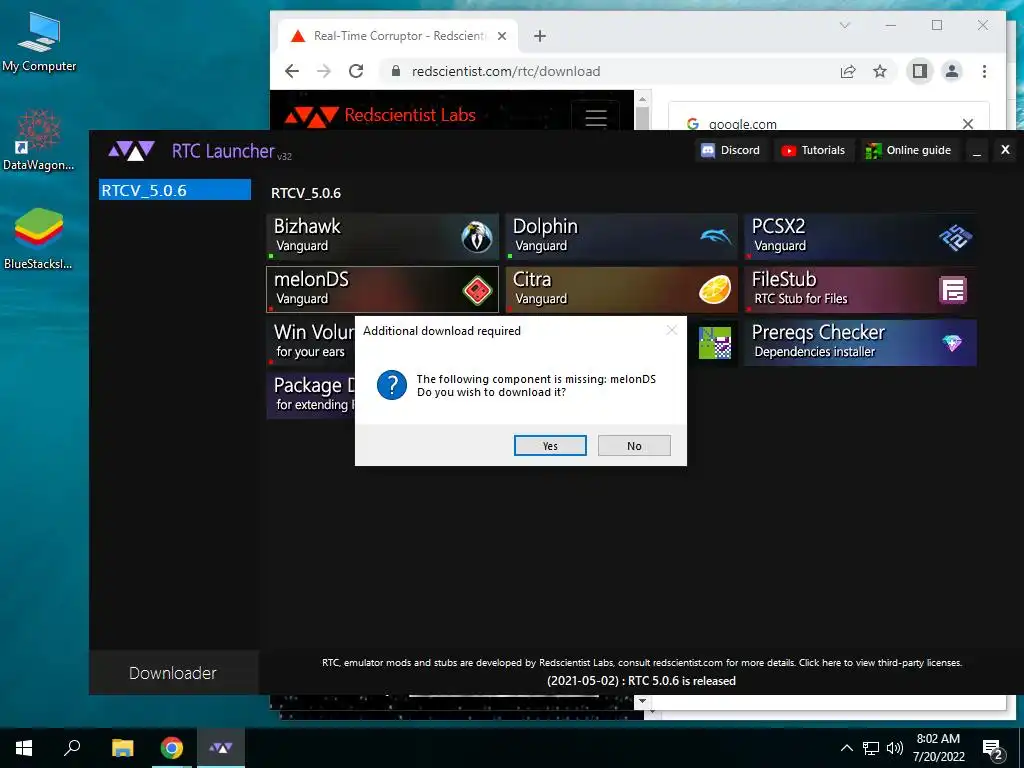Open a new Chrome tab

coord(539,36)
